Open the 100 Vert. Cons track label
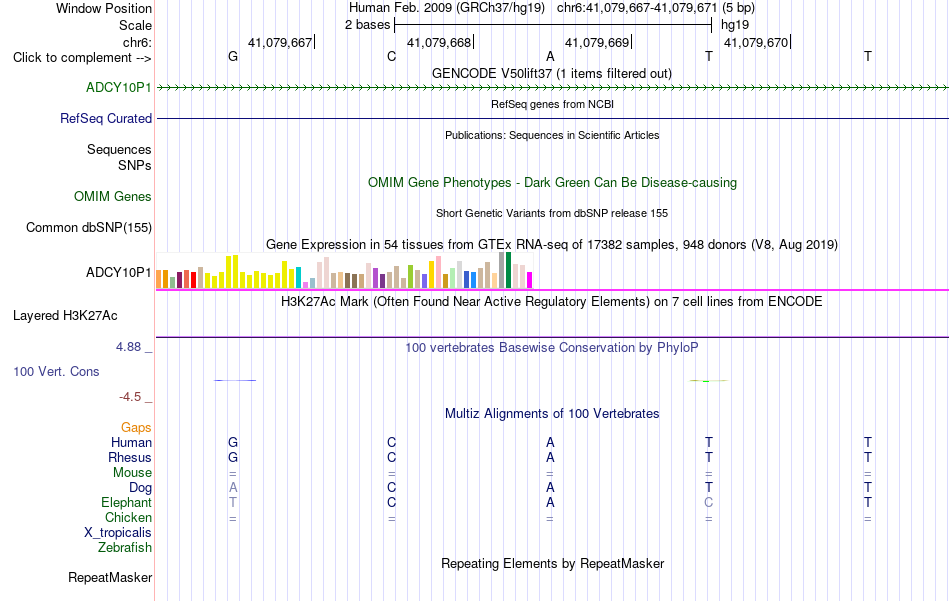950x601 pixels. click(x=56, y=371)
